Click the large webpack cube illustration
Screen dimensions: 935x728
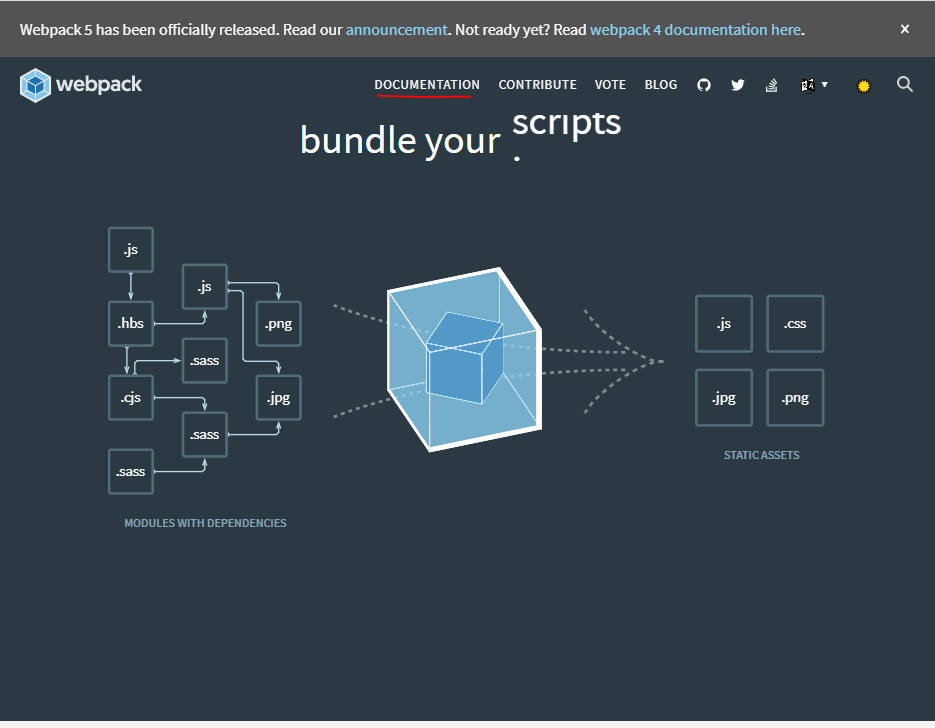(465, 360)
